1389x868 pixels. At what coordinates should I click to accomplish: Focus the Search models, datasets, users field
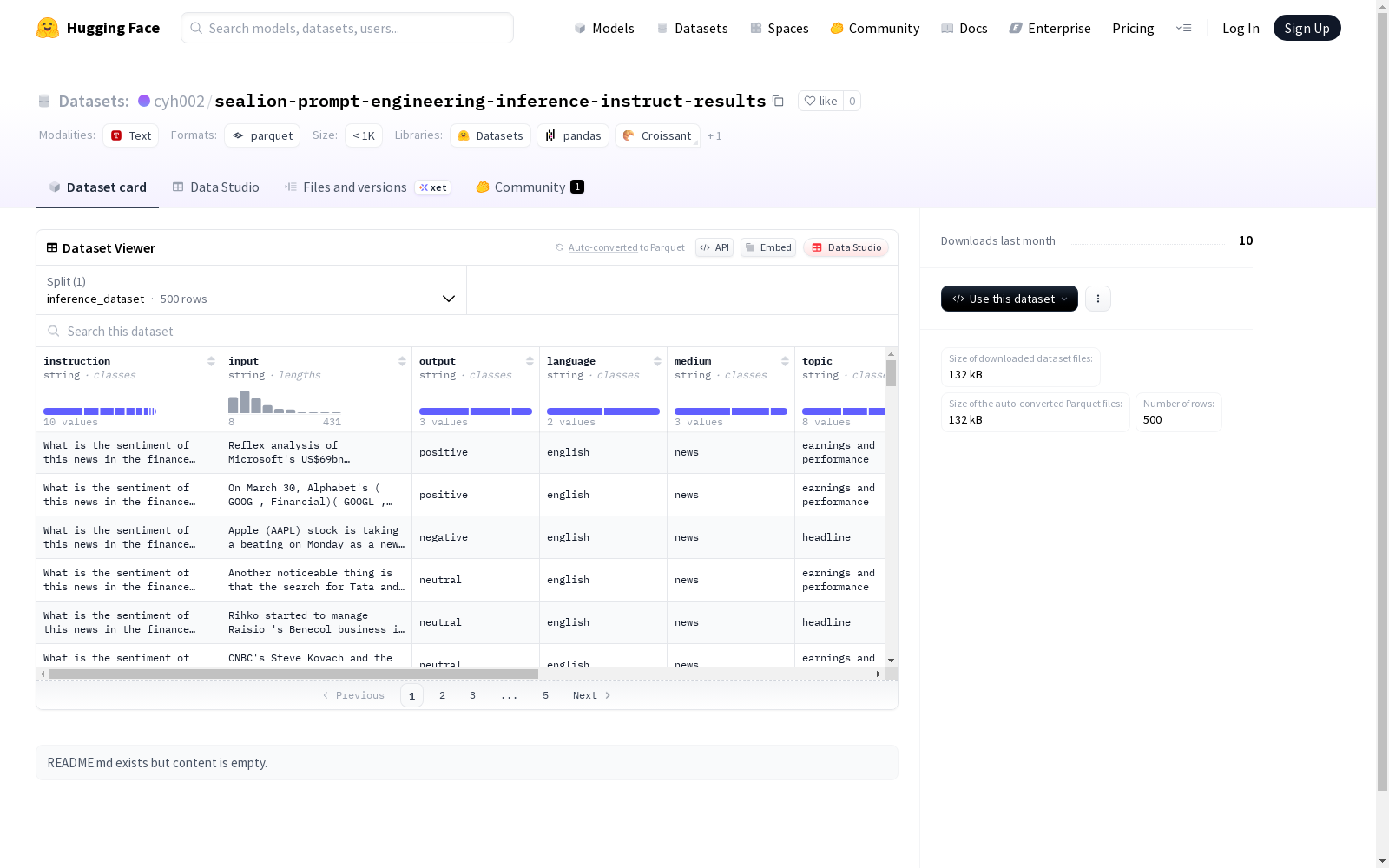pos(347,28)
